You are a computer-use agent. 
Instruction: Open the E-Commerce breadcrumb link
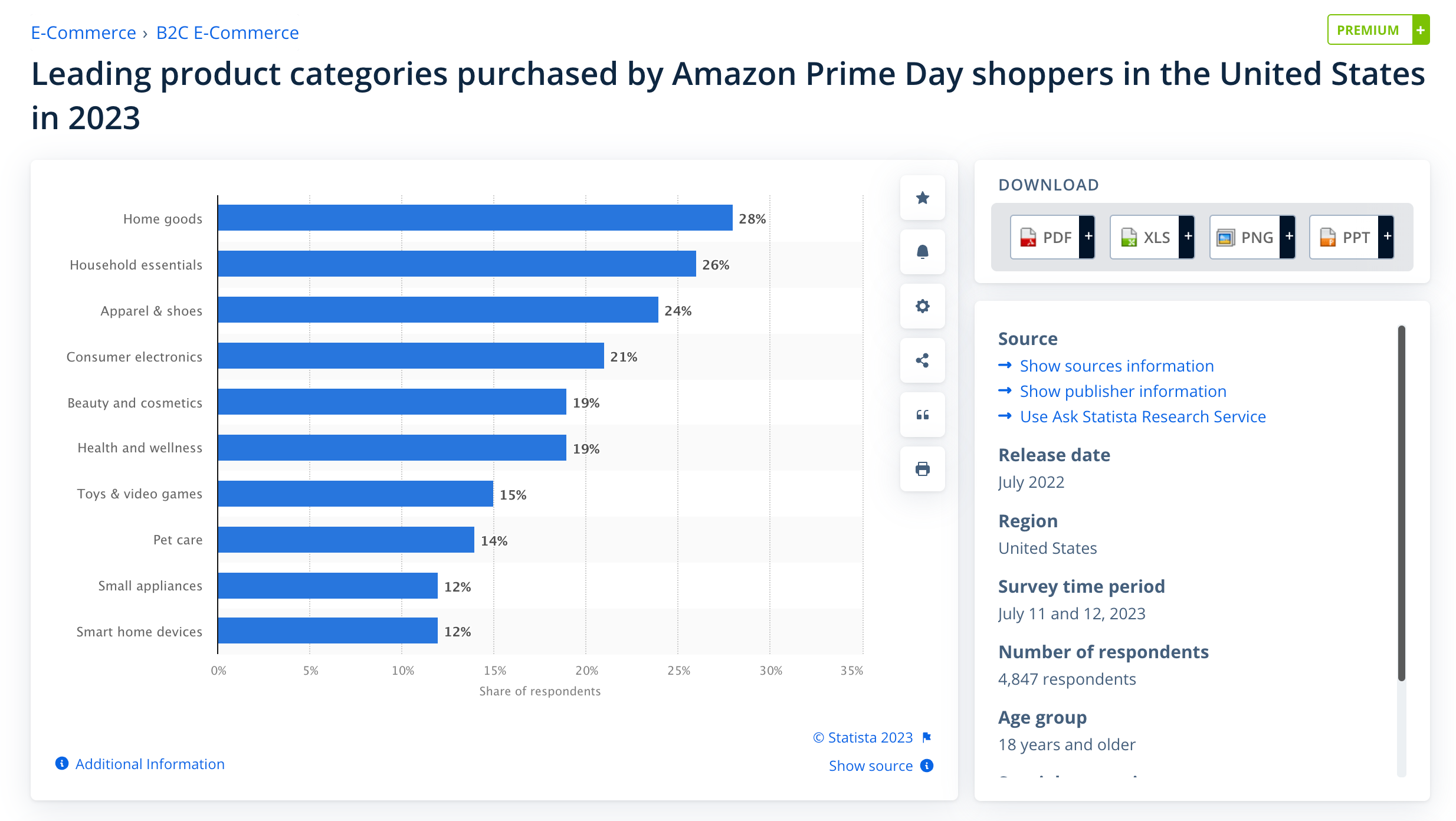(83, 32)
